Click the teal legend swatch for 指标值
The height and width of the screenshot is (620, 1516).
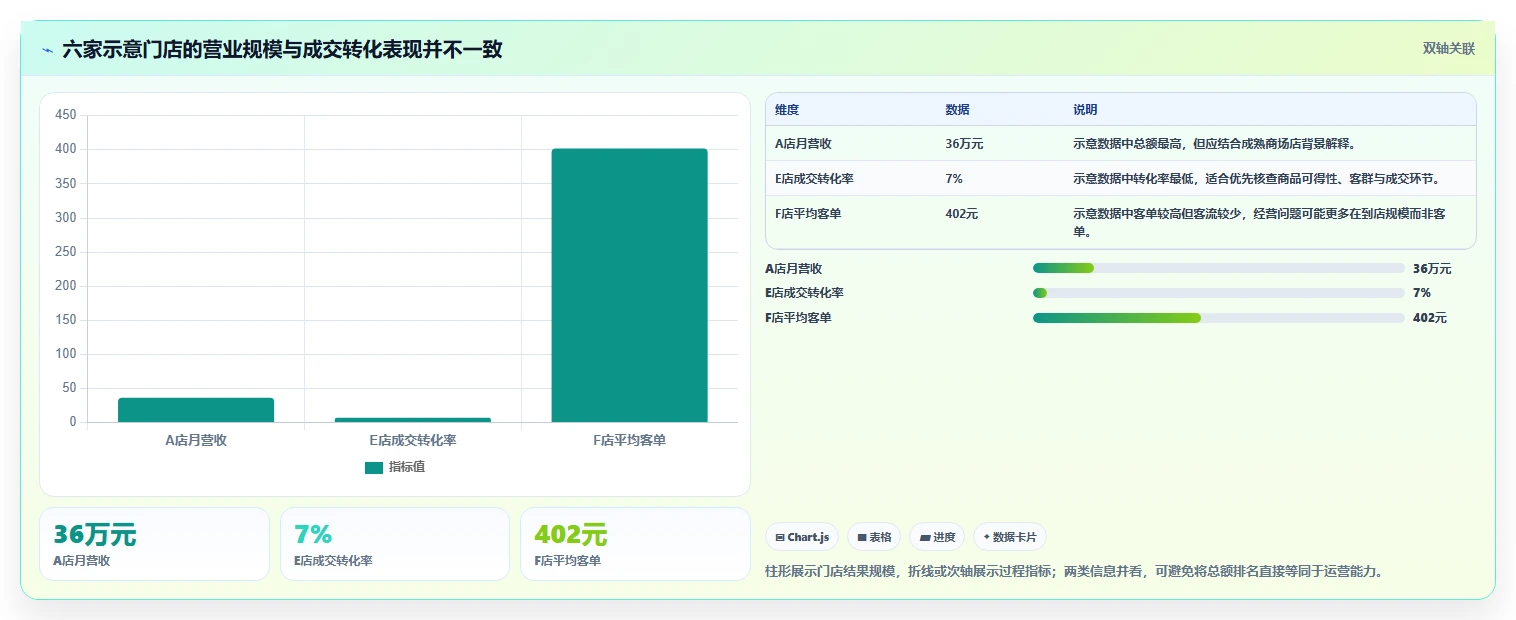[374, 467]
